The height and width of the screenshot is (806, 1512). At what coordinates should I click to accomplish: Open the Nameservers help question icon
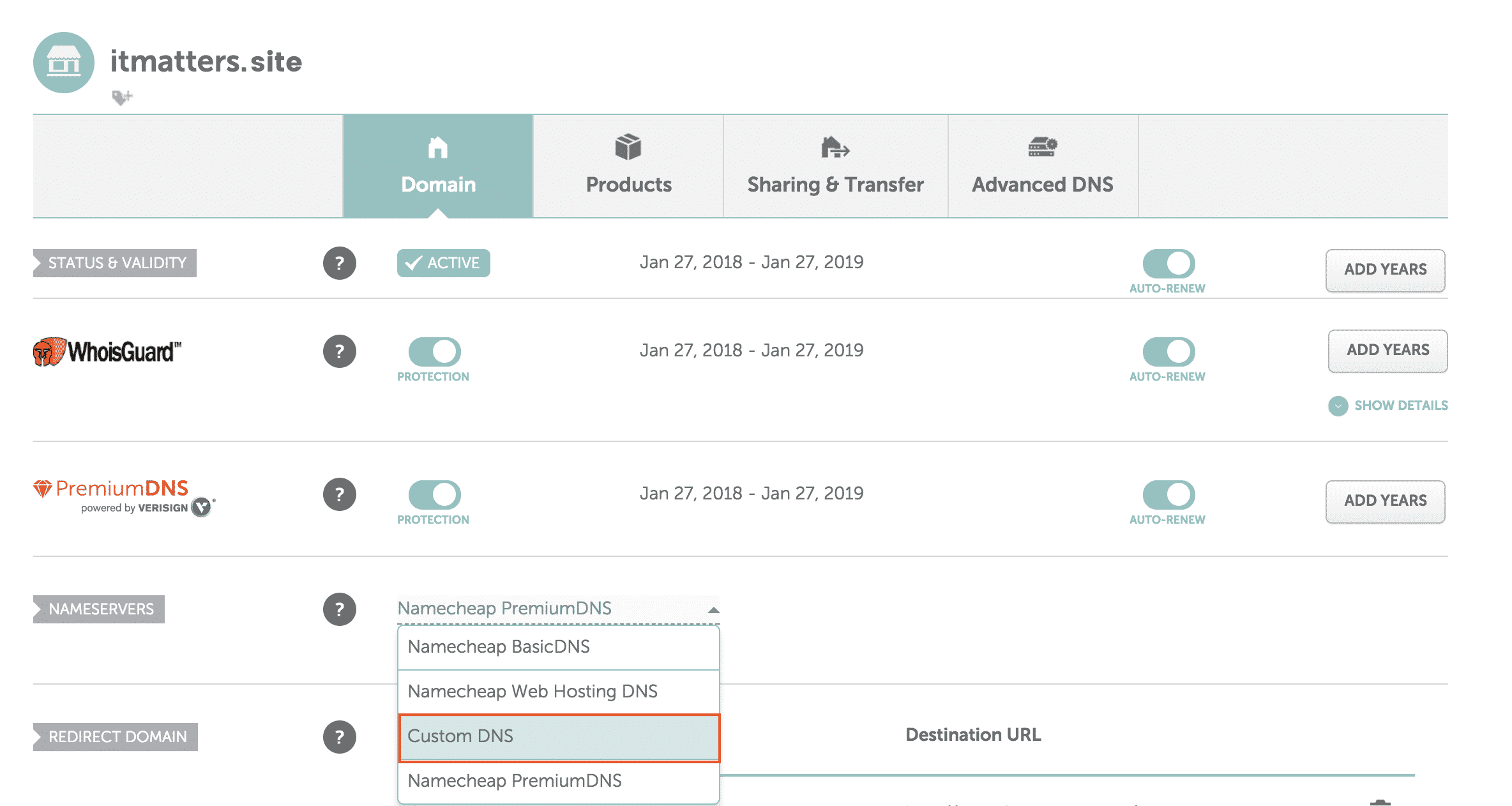(x=339, y=609)
